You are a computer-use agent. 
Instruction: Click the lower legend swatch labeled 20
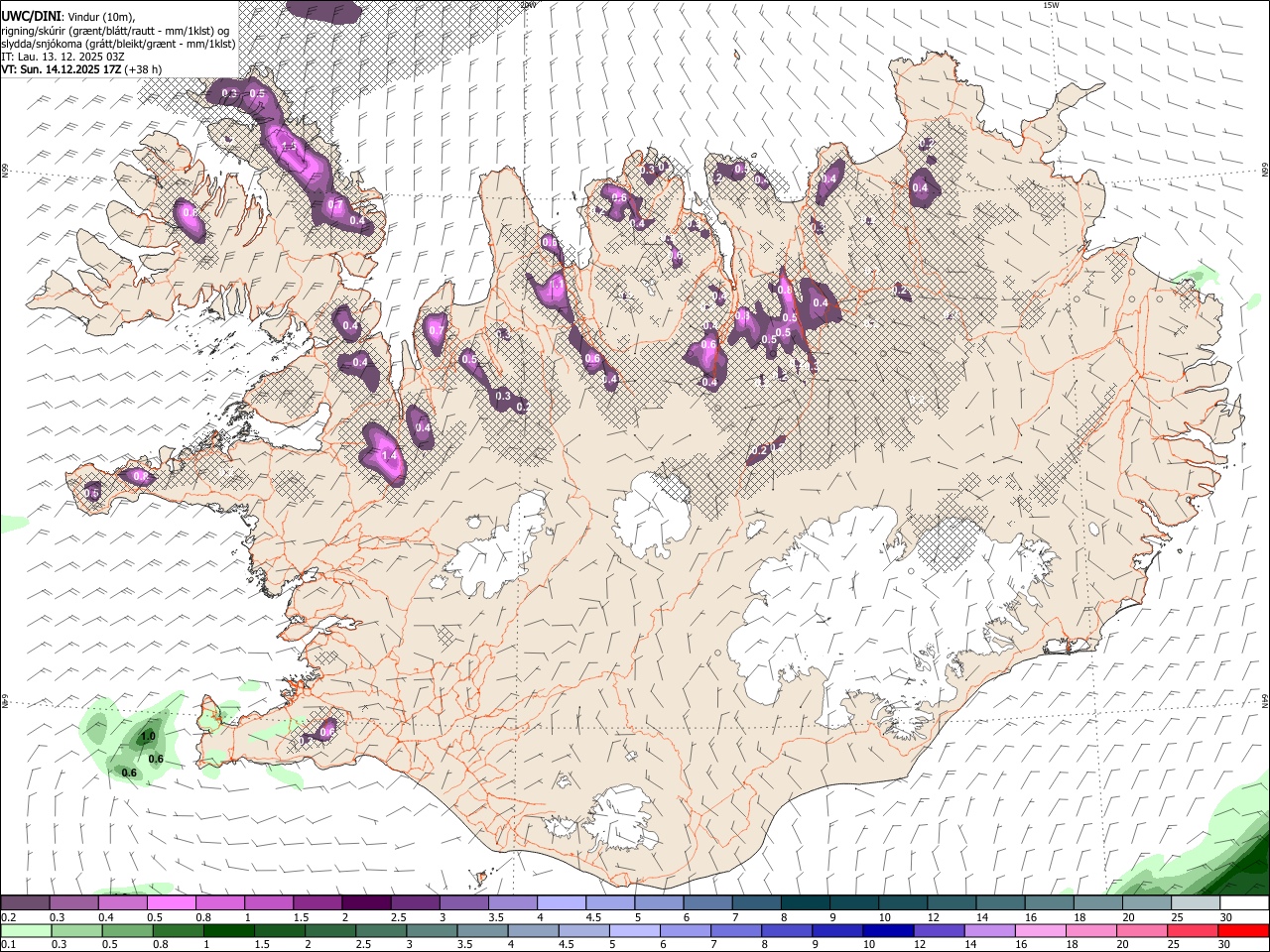(x=1142, y=930)
